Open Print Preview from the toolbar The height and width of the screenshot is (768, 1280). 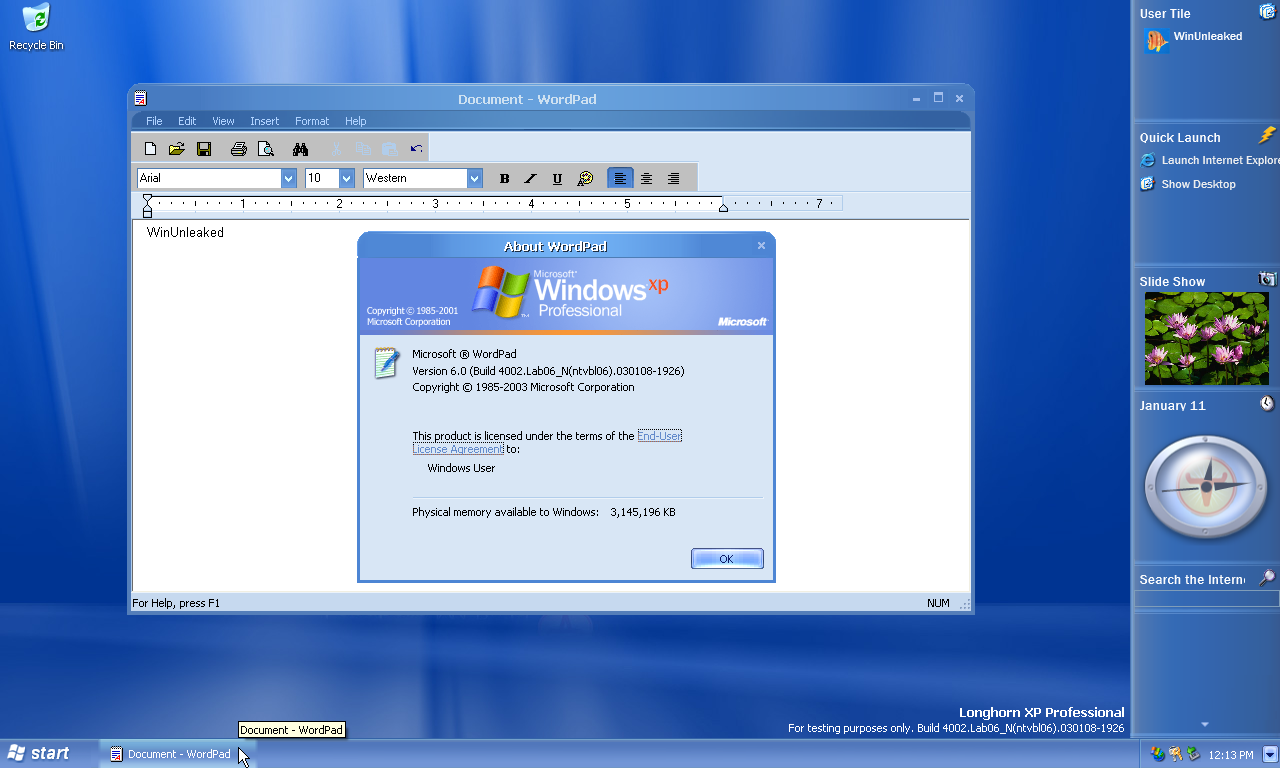coord(265,149)
